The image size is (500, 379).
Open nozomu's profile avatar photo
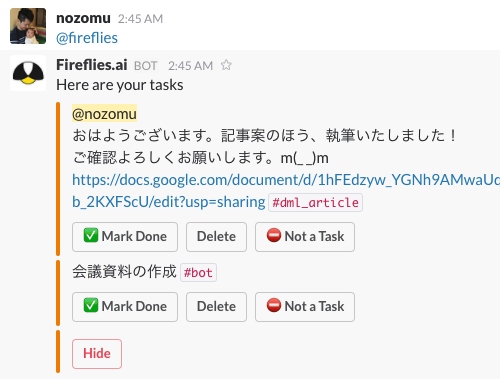point(28,26)
